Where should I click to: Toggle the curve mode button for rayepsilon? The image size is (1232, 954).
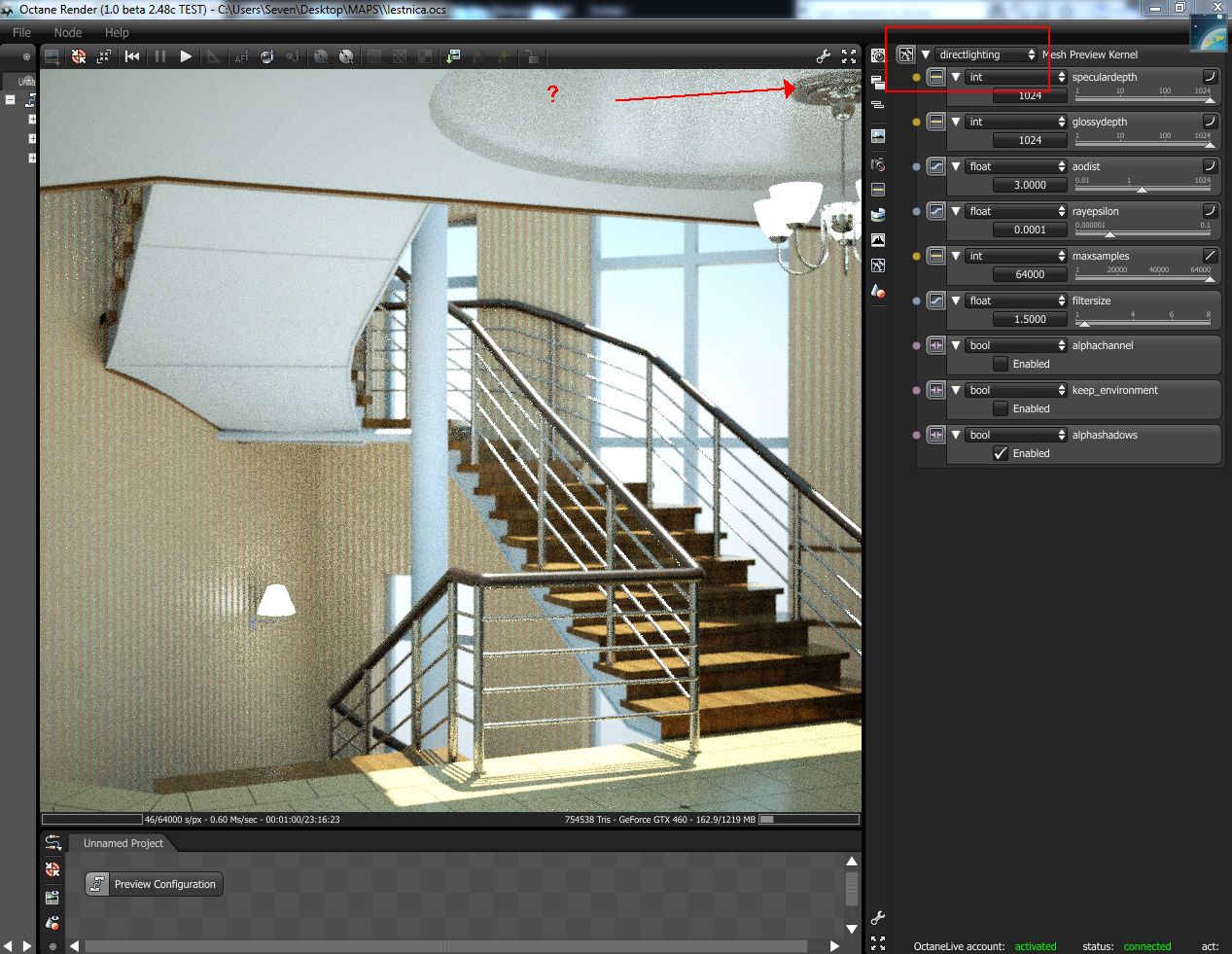(1211, 210)
